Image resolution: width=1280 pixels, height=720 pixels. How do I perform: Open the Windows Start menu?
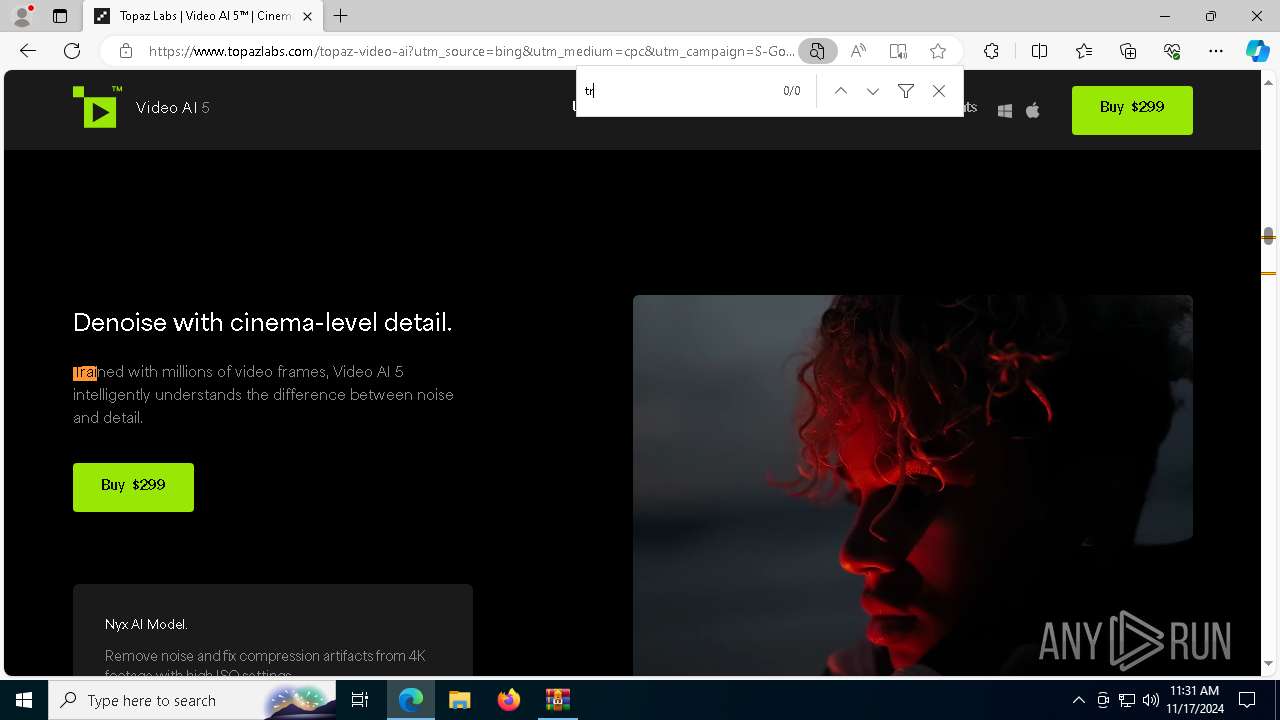[x=24, y=700]
